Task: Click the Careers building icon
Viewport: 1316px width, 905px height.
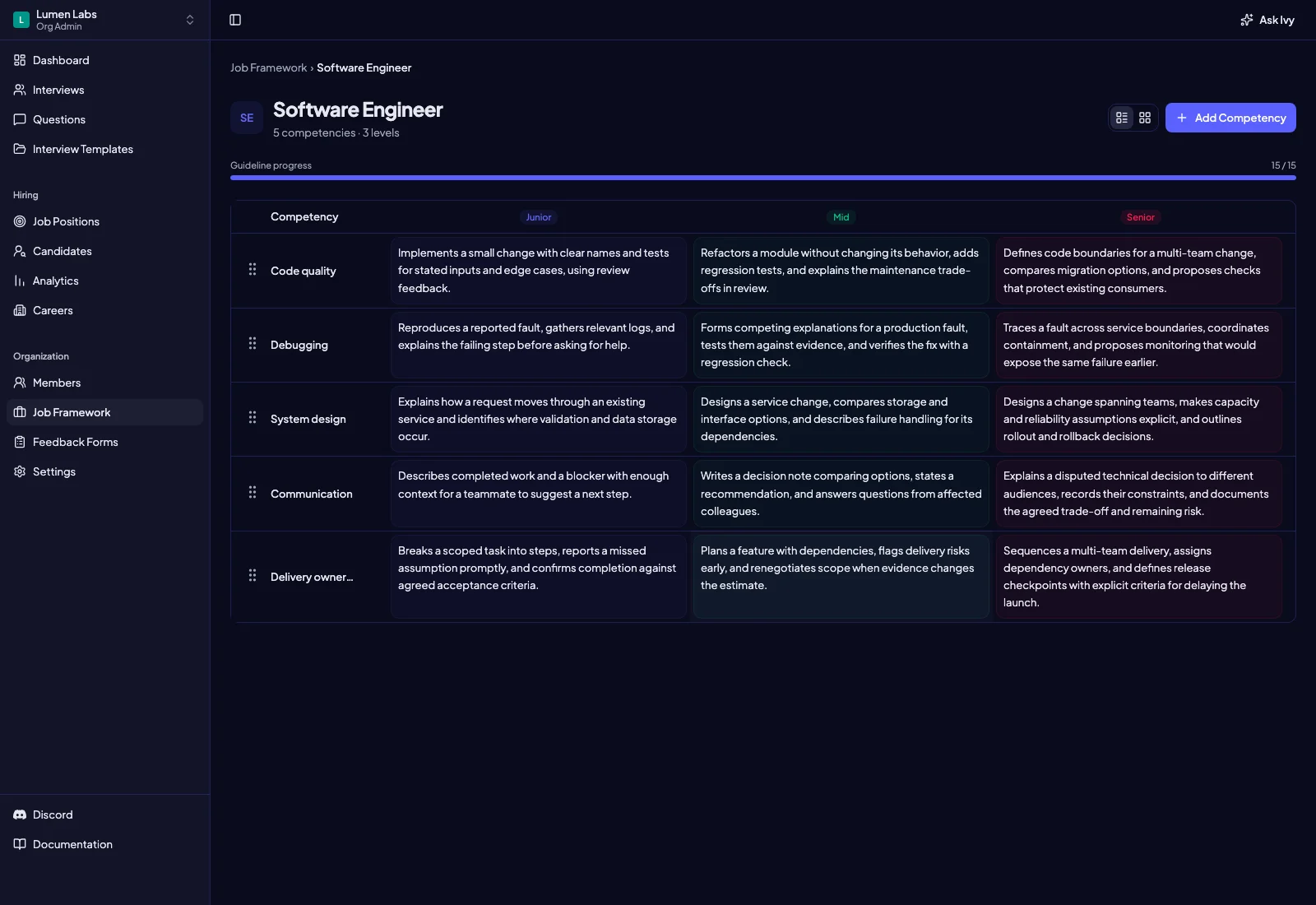Action: (20, 310)
